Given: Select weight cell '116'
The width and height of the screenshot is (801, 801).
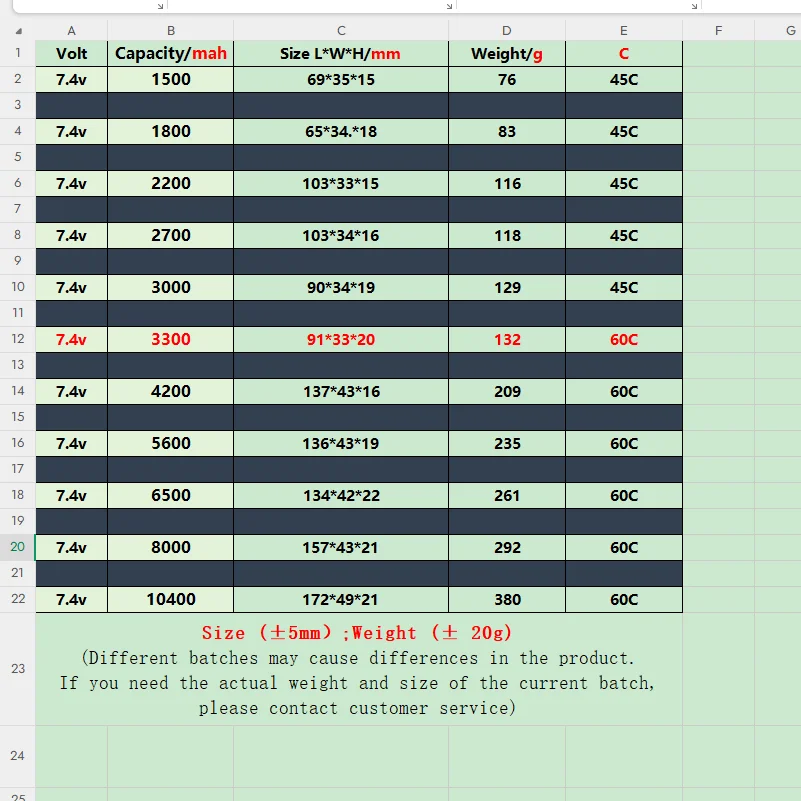Looking at the screenshot, I should pos(507,184).
